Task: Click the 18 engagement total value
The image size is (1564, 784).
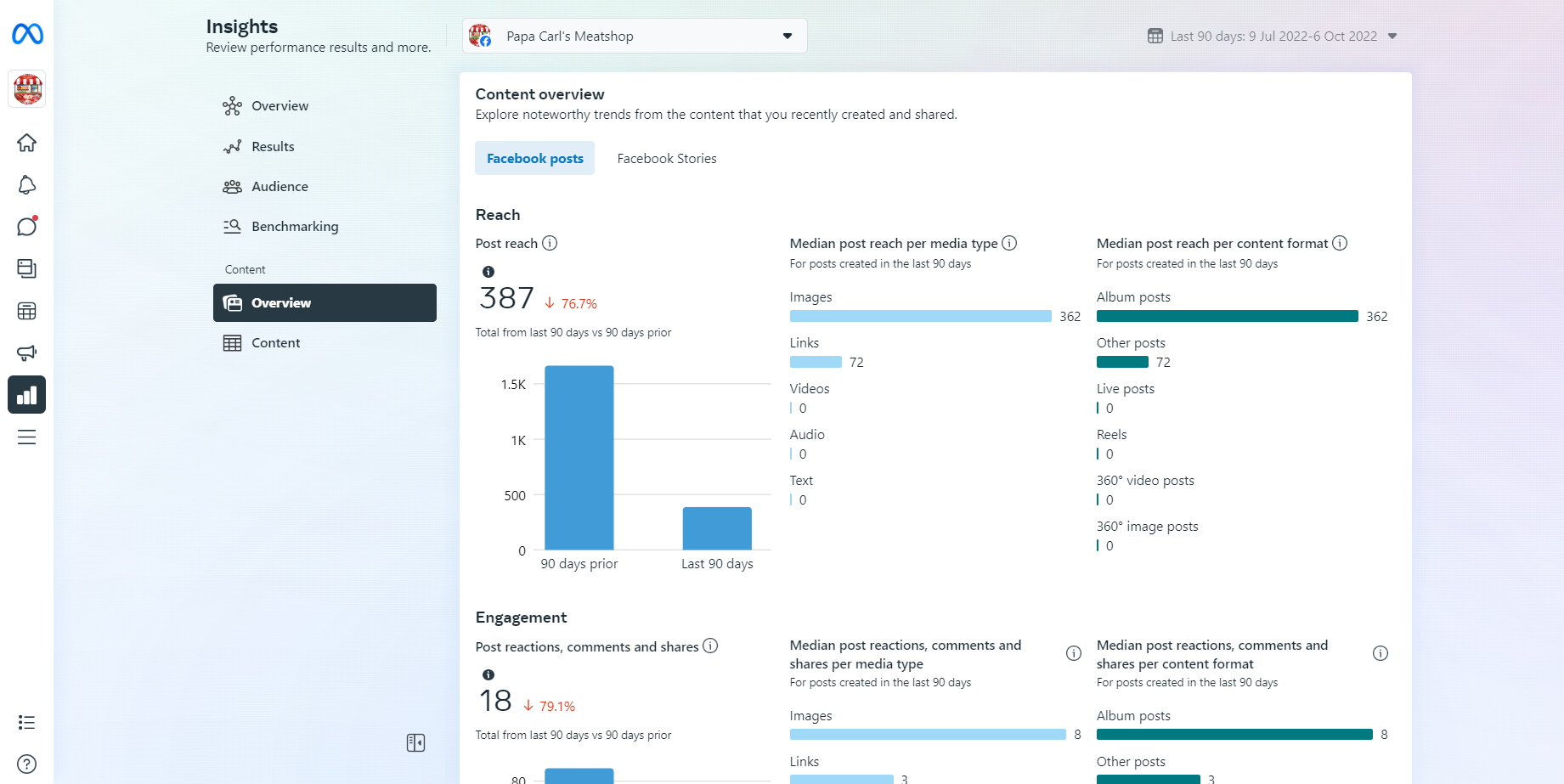Action: click(495, 701)
